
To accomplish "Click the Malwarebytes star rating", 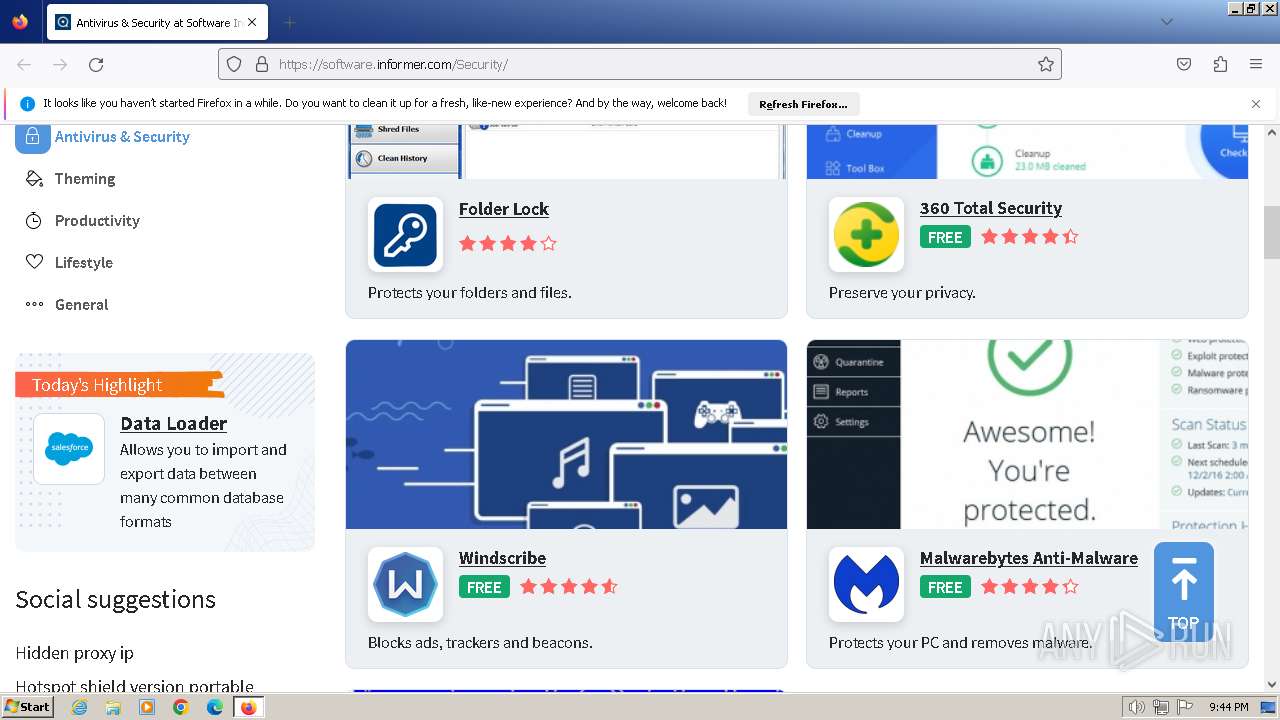I will pos(1030,587).
